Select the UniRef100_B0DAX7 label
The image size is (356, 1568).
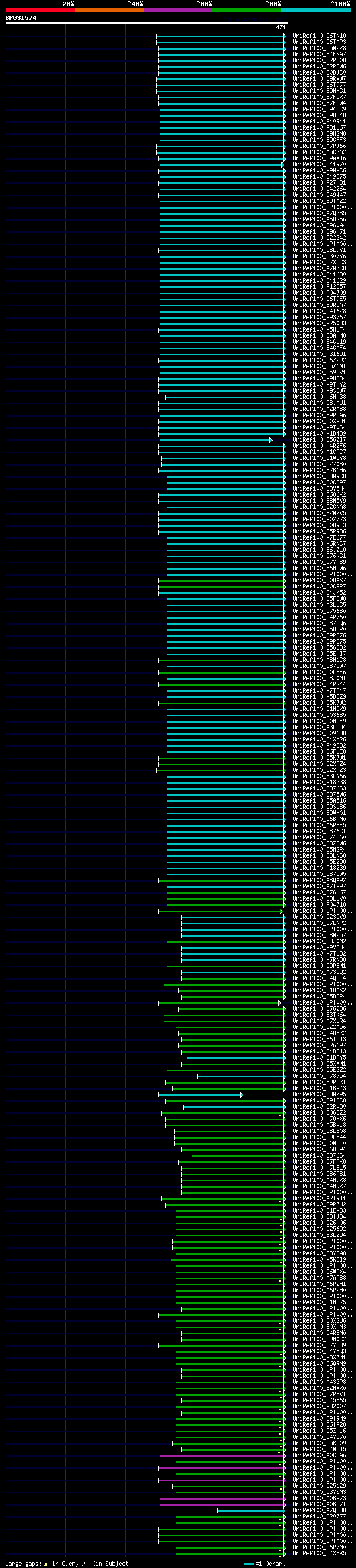pos(319,581)
